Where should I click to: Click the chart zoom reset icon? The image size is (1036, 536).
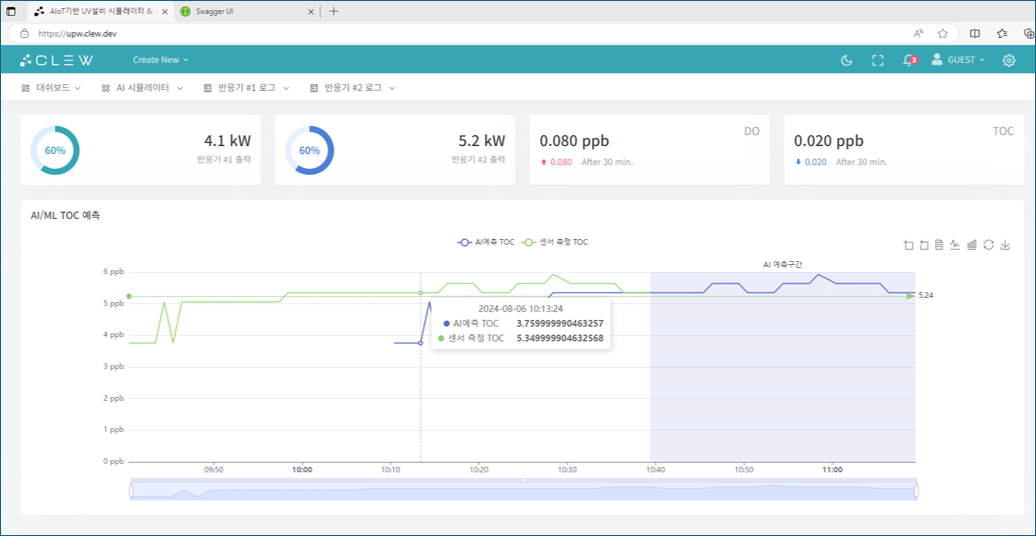tap(924, 245)
